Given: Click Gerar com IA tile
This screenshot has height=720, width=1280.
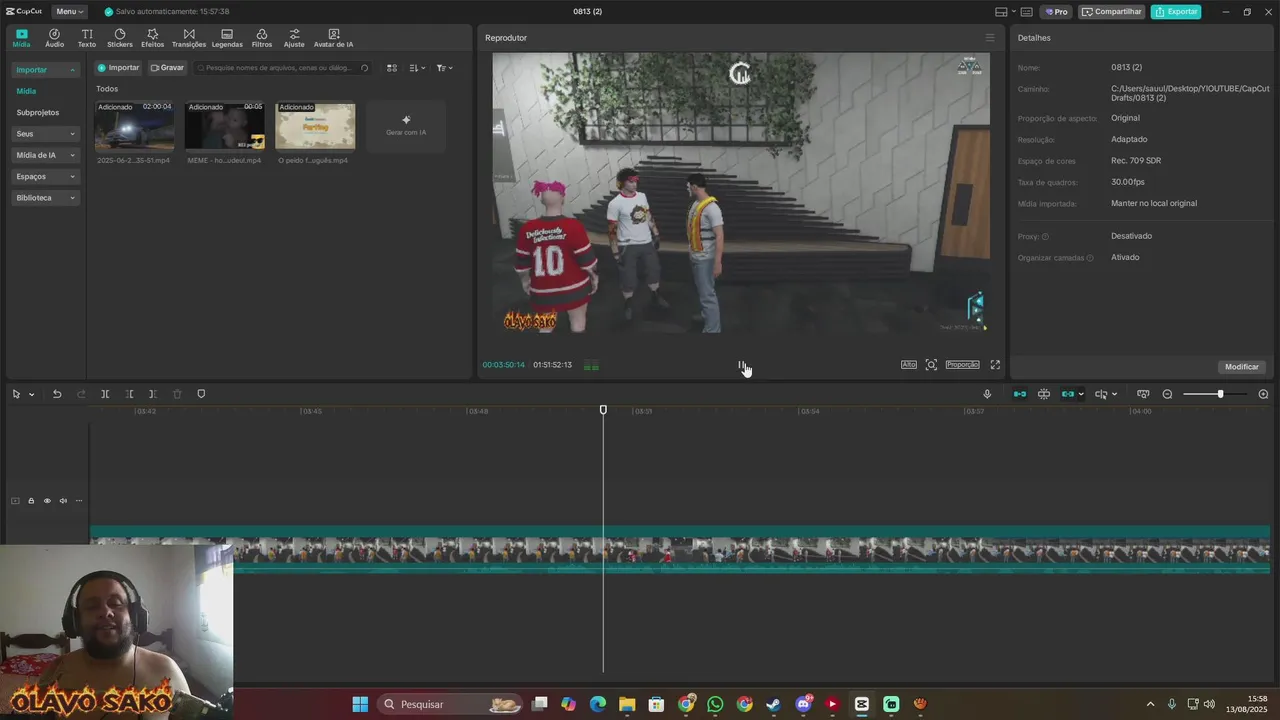Looking at the screenshot, I should [406, 127].
